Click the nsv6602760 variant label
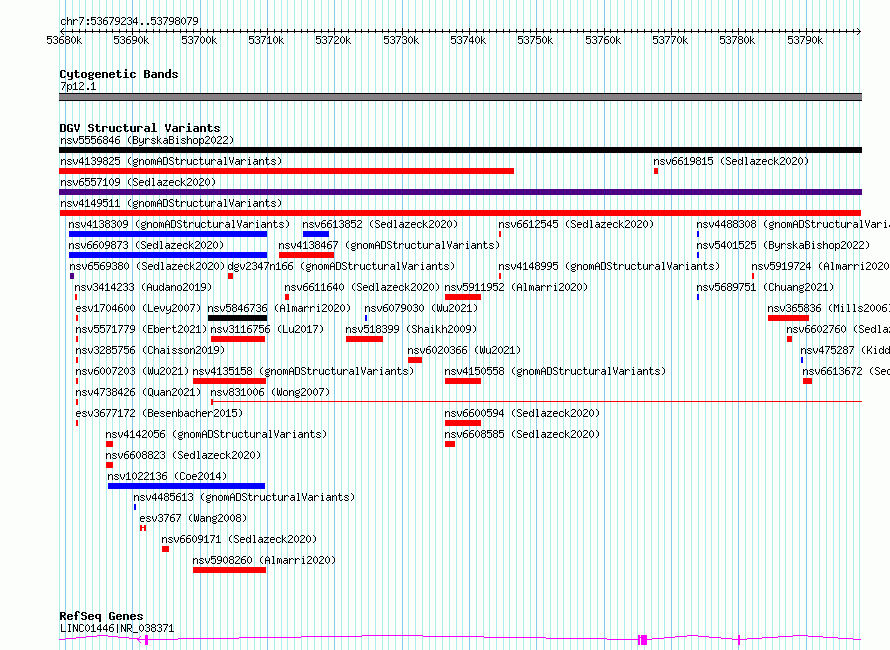890x650 pixels. (838, 329)
